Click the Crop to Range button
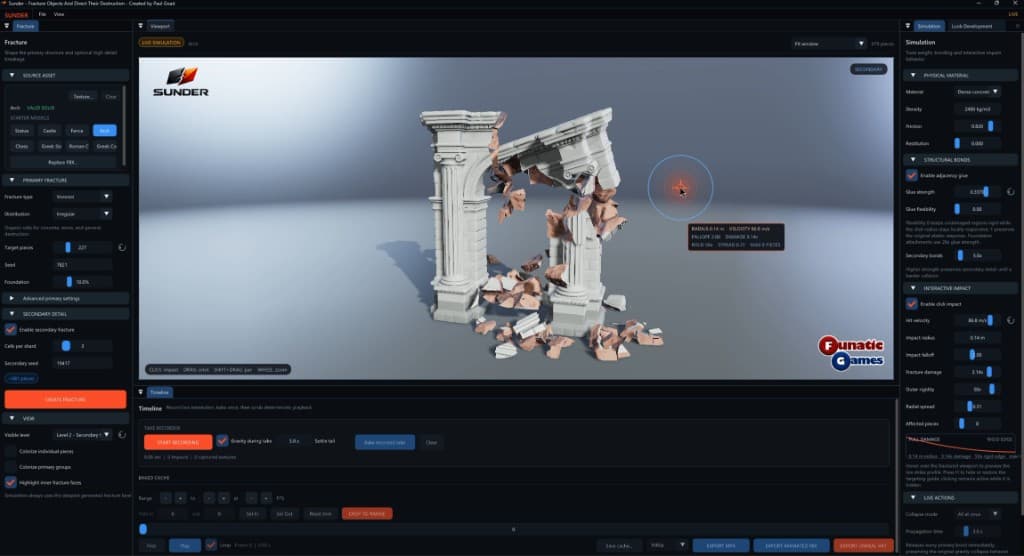The height and width of the screenshot is (556, 1024). point(367,514)
